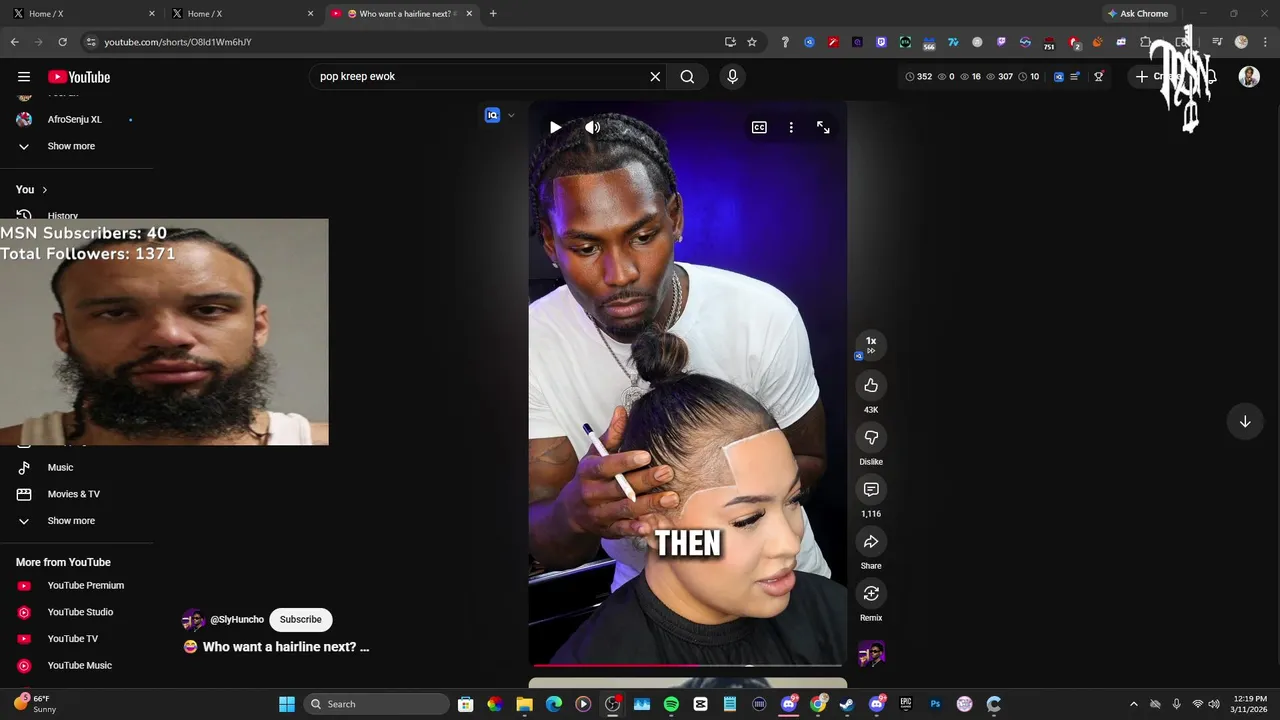Open the Twitch extension icon in toolbar

click(1001, 42)
